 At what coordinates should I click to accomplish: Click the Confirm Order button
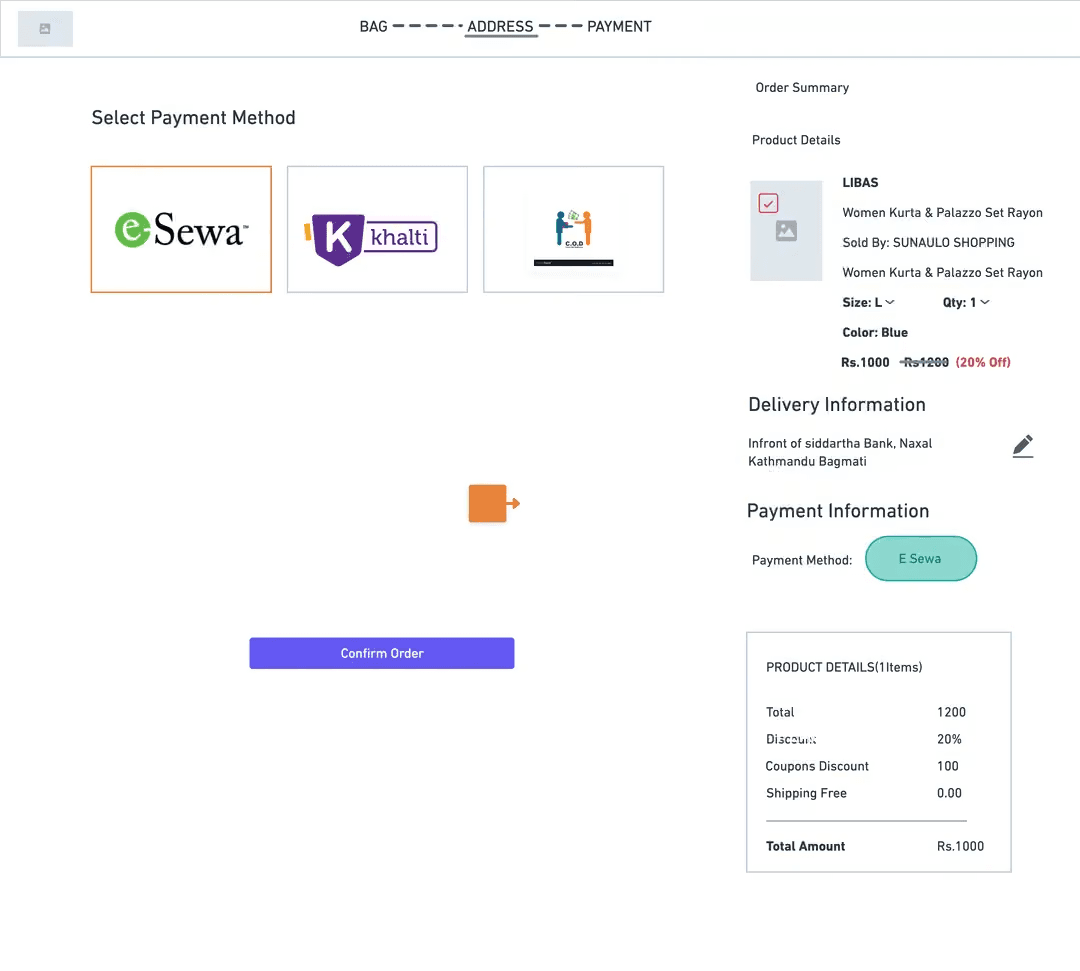(382, 653)
